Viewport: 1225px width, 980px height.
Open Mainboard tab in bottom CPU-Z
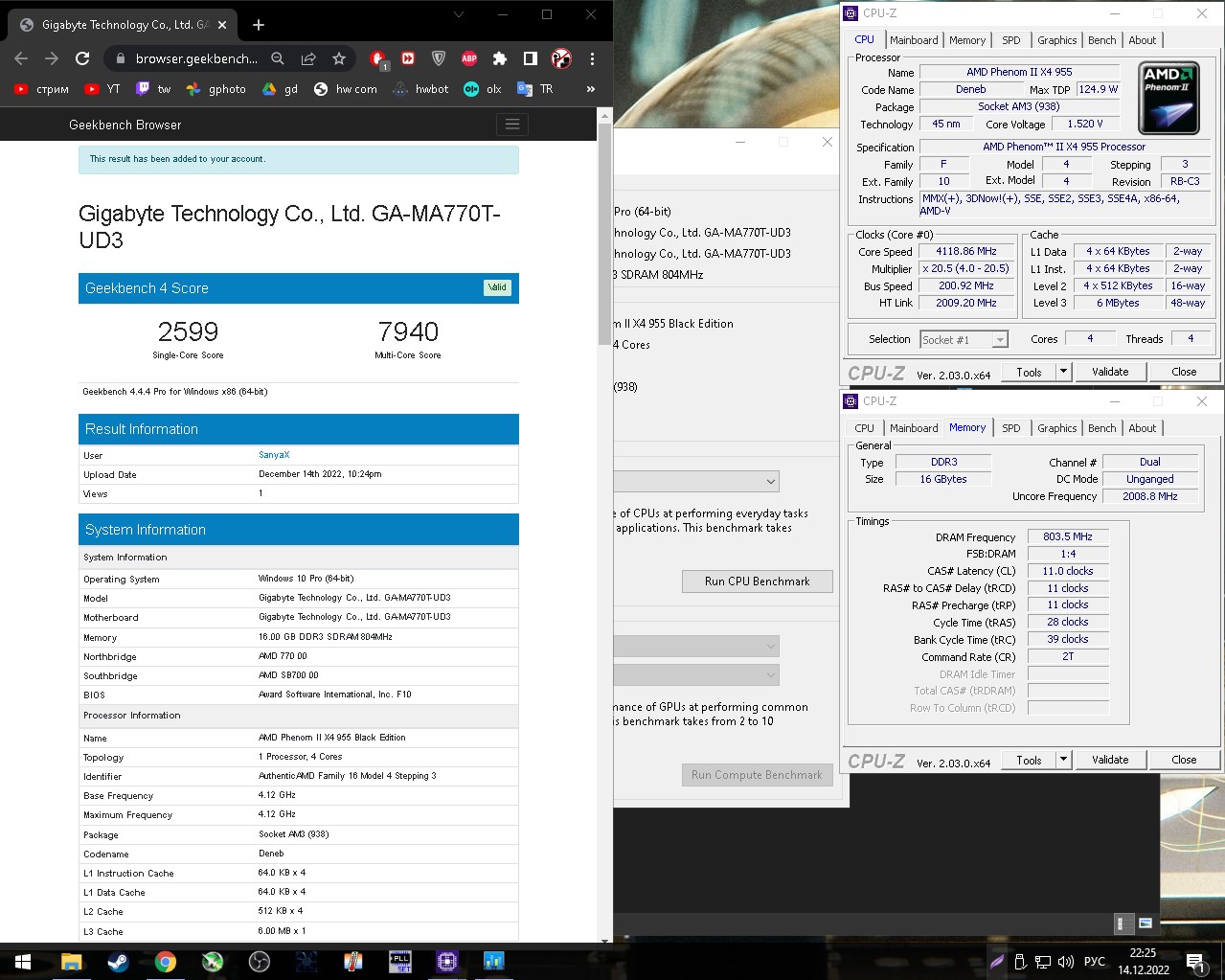(914, 428)
